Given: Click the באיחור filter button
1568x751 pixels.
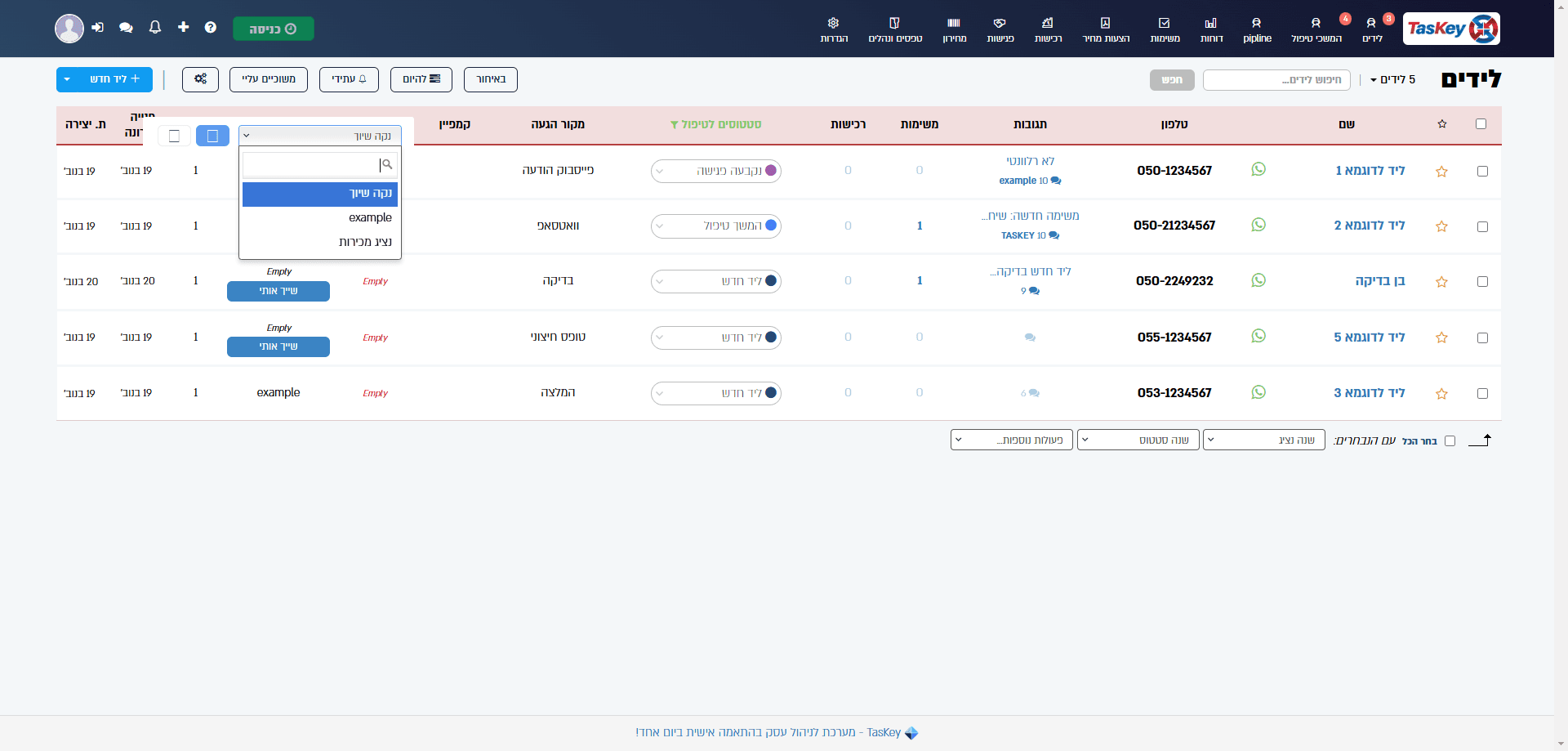Looking at the screenshot, I should (491, 79).
